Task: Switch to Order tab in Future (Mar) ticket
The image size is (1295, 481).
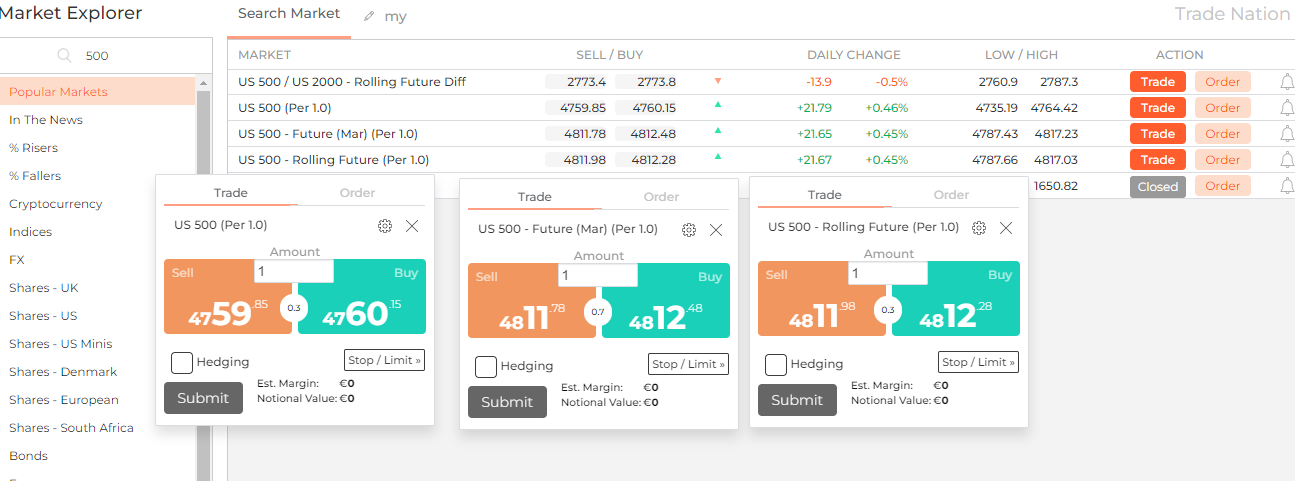Action: (661, 197)
